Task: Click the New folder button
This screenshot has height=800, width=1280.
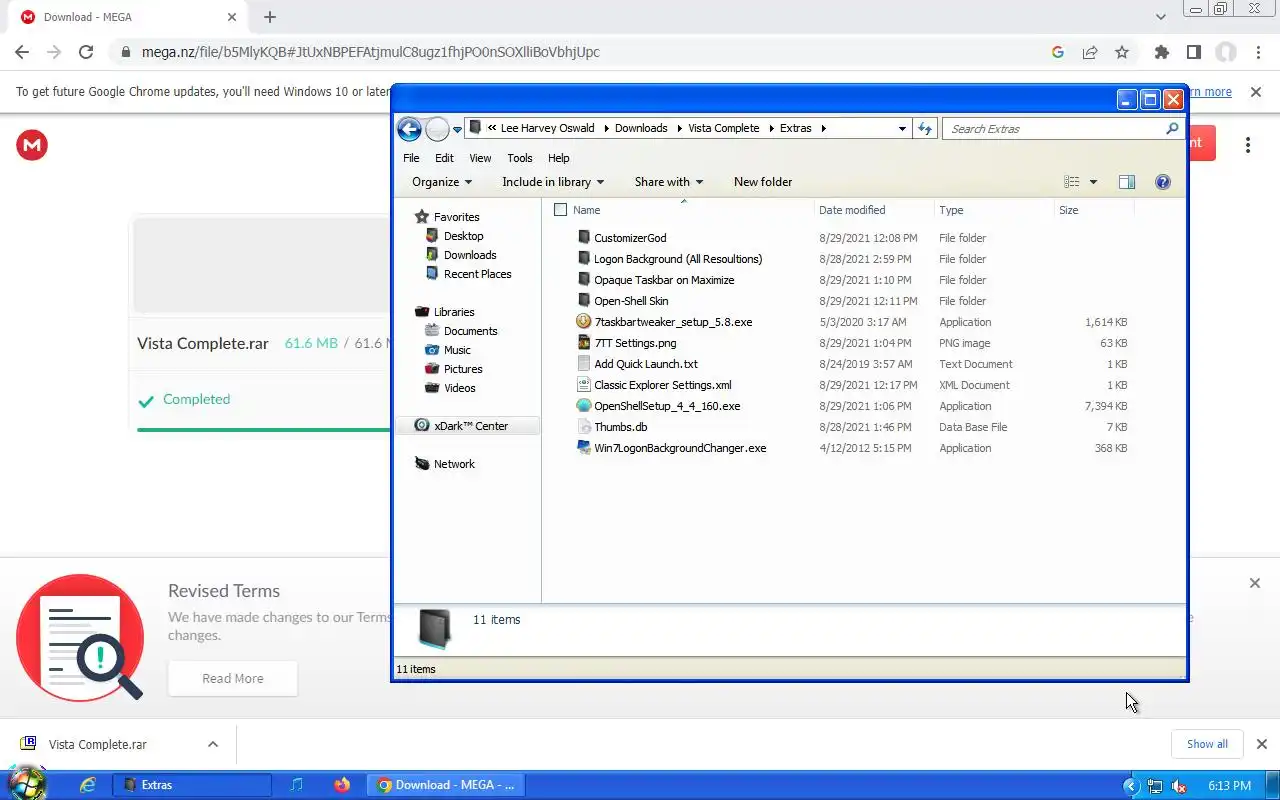Action: 763,182
